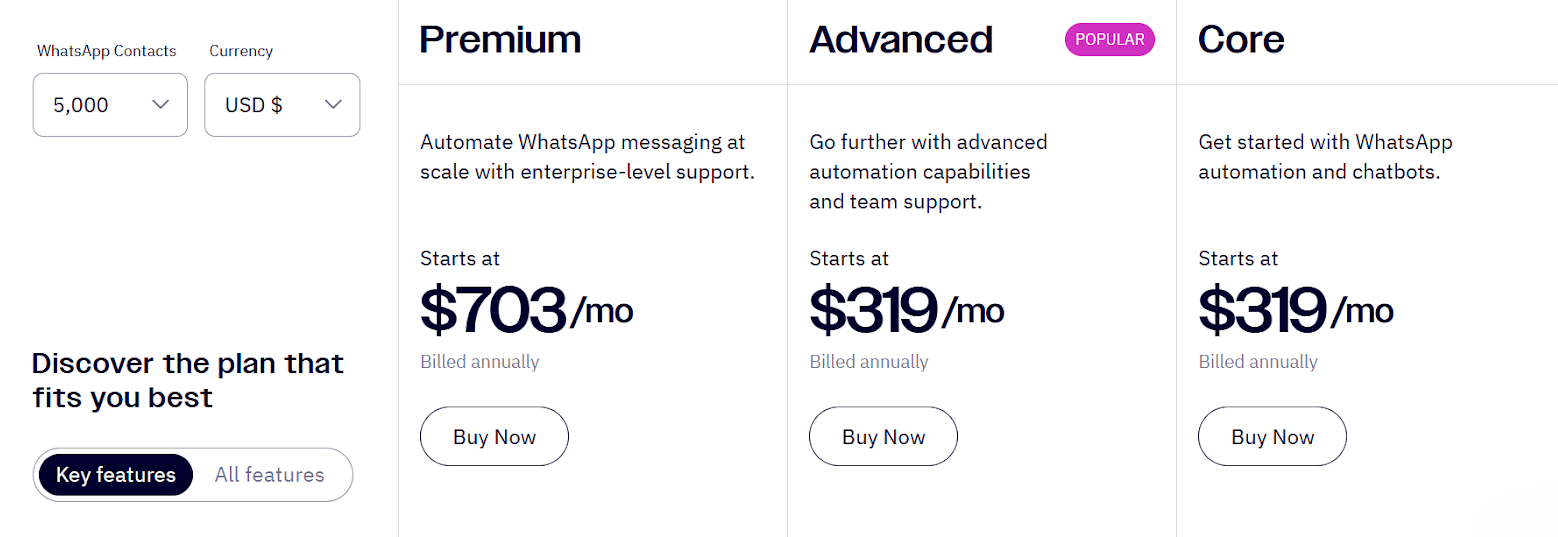Switch to the All features view
The image size is (1558, 537).
coord(270,475)
